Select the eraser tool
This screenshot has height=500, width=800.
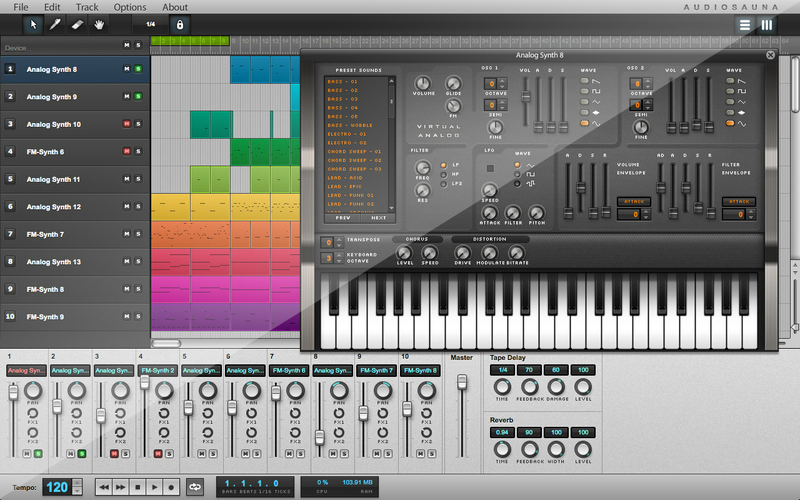[78, 24]
